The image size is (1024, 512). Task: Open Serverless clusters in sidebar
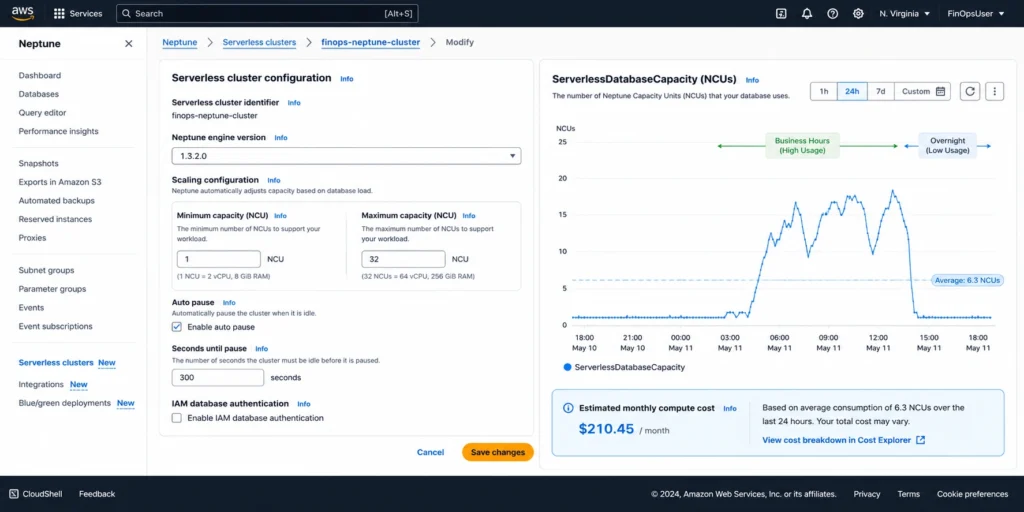[x=56, y=362]
